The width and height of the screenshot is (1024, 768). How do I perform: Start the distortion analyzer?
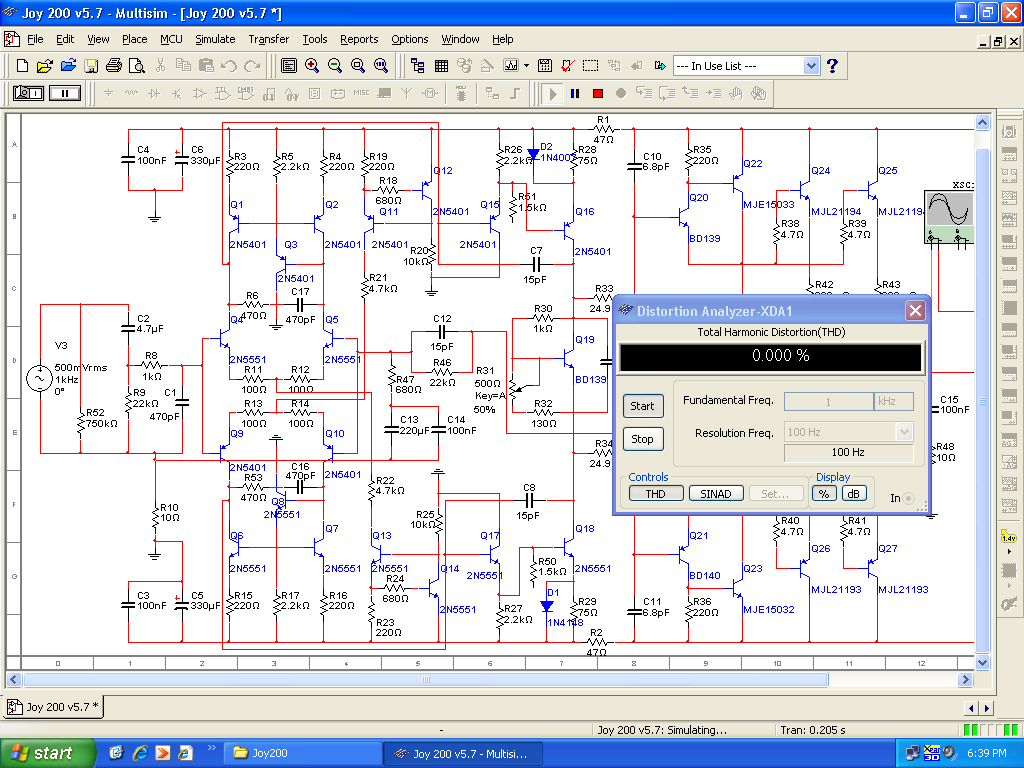(643, 406)
